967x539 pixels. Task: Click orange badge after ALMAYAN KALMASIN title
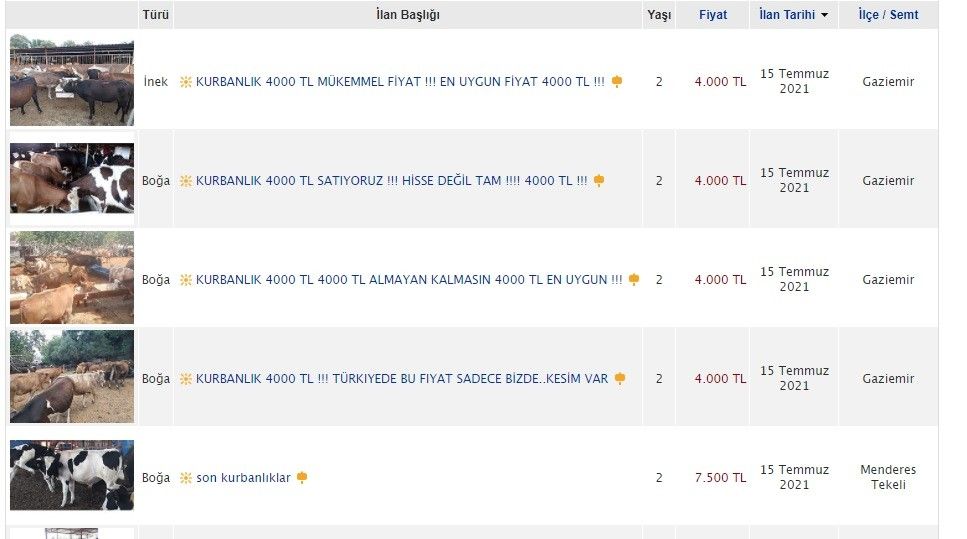point(634,280)
